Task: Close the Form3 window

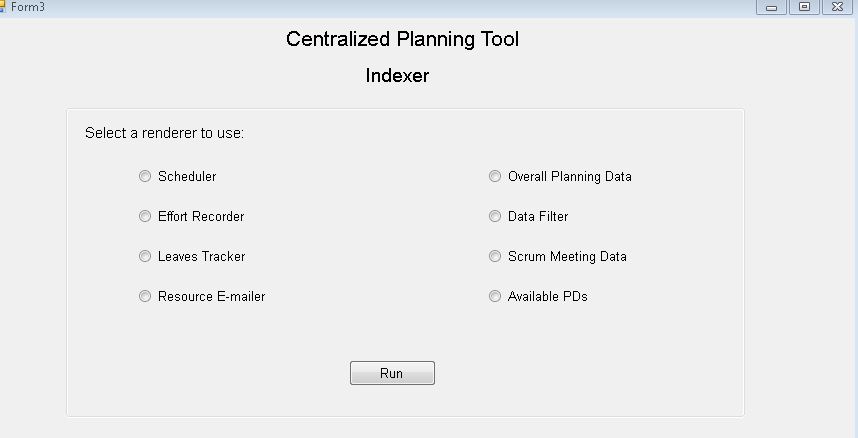Action: pyautogui.click(x=836, y=7)
